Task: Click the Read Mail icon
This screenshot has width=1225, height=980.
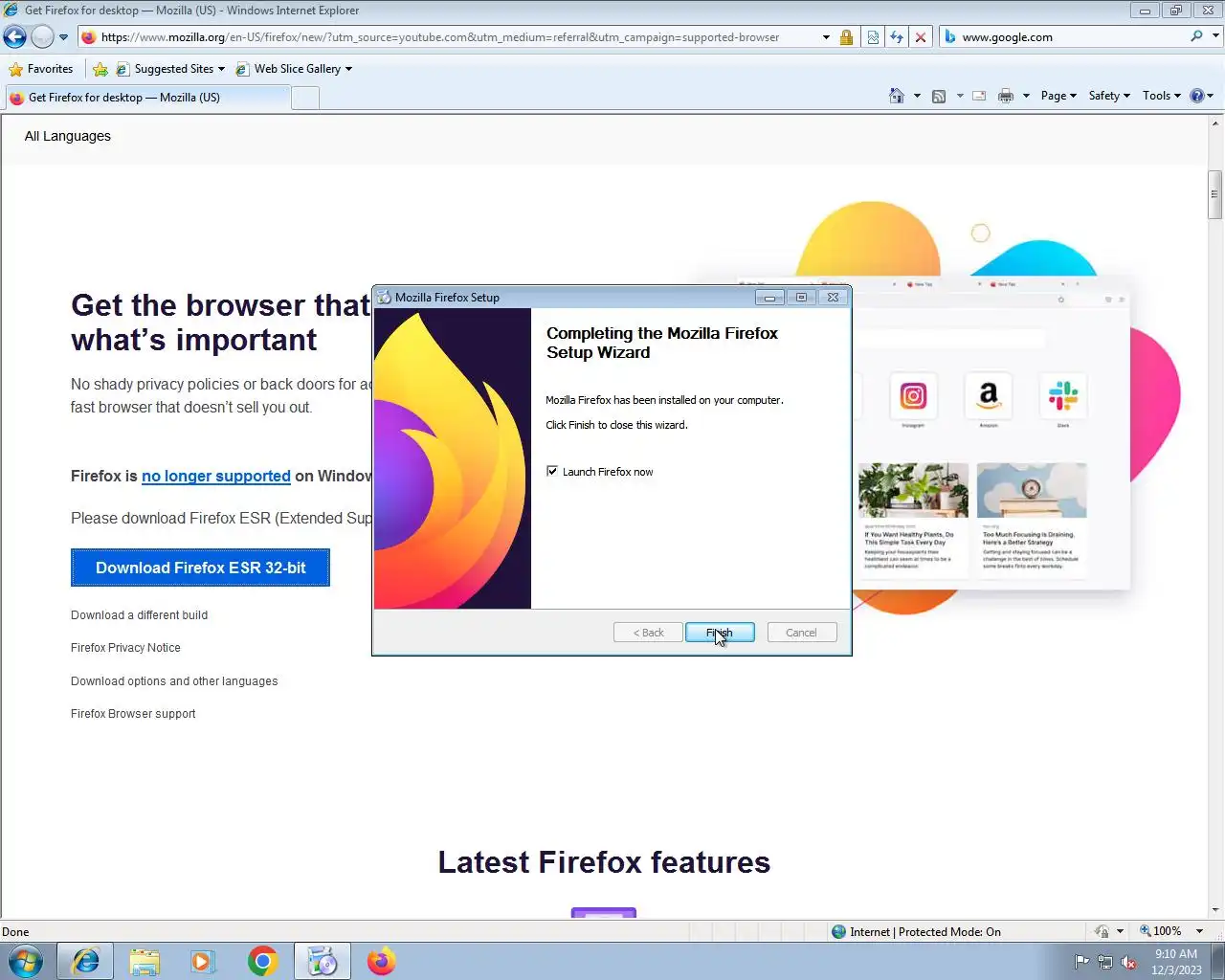Action: click(979, 96)
